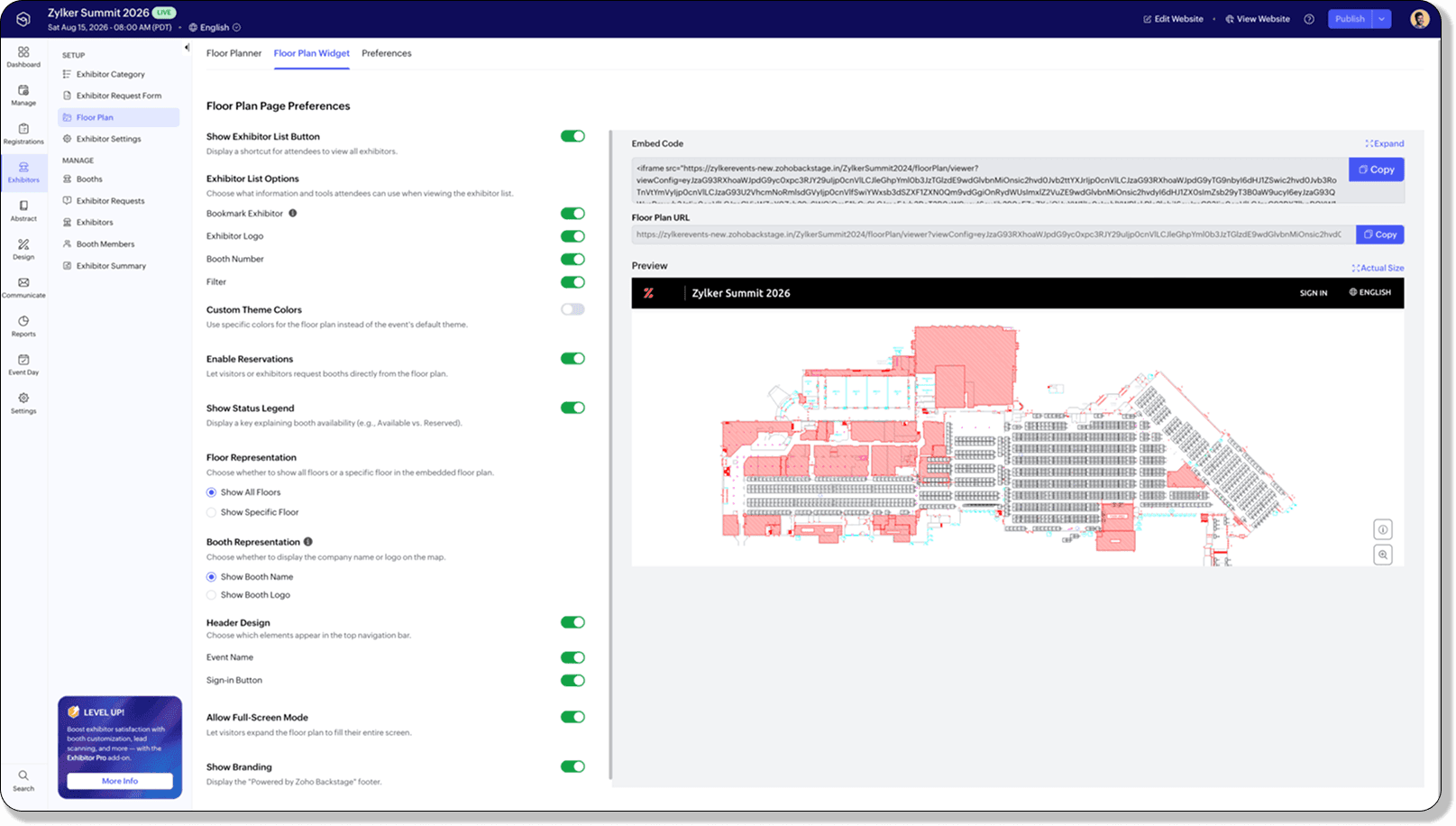Open the English language dropdown in header
This screenshot has height=826, width=1456.
pos(215,28)
